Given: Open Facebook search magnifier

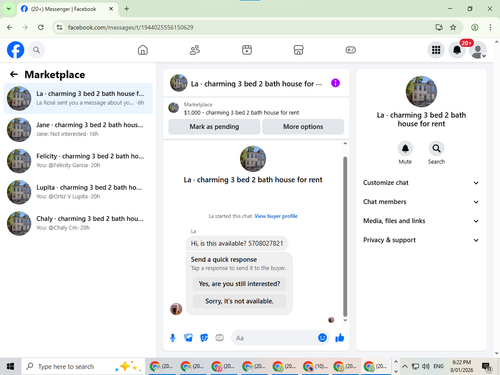Looking at the screenshot, I should click(x=36, y=50).
